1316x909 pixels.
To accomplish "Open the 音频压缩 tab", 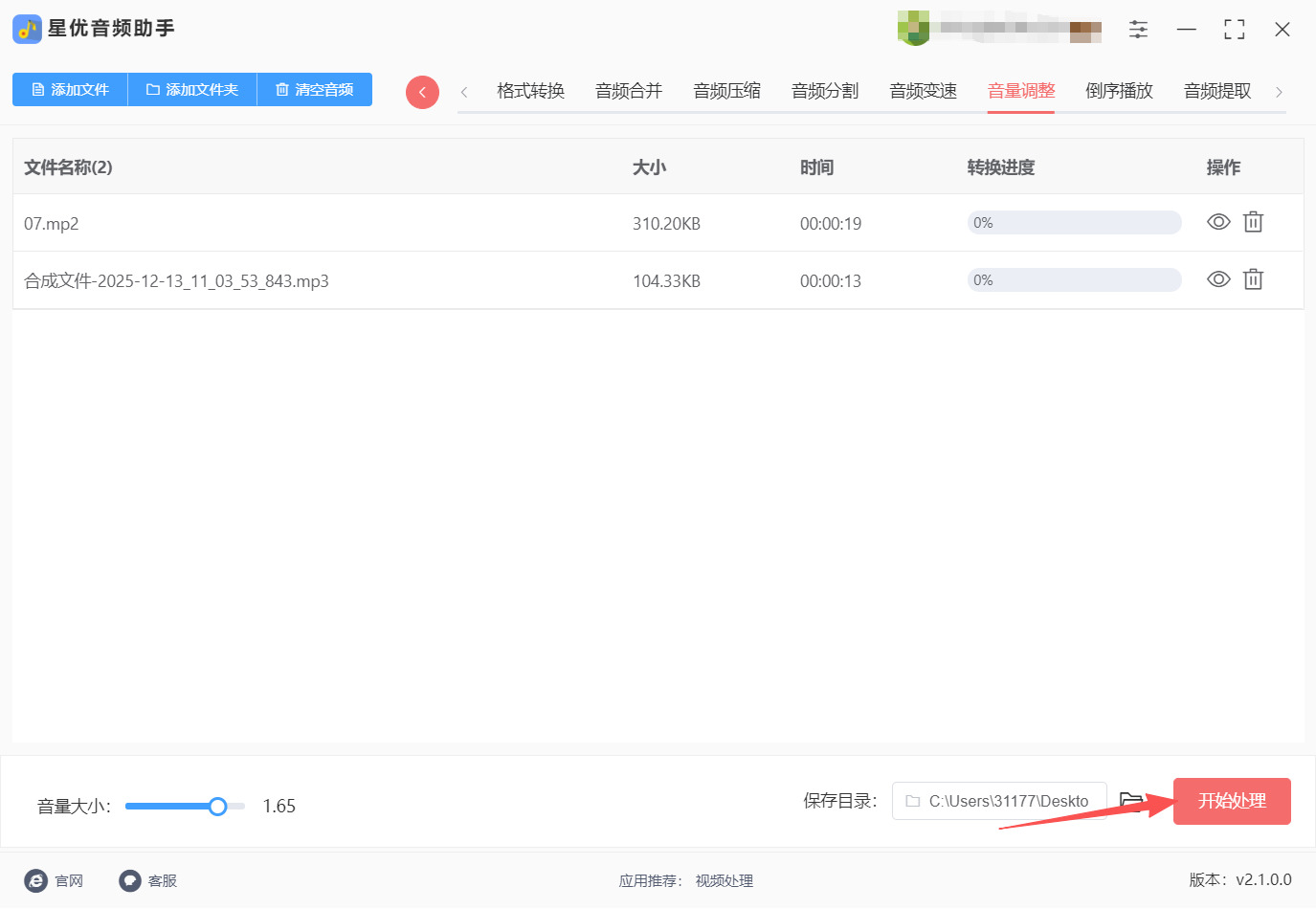I will click(x=727, y=91).
